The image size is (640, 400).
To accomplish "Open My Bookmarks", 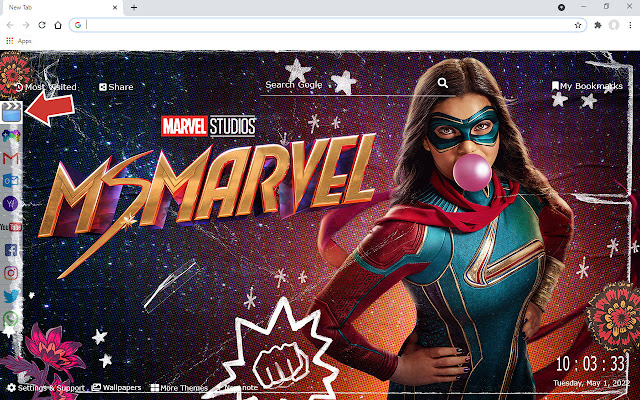I will (x=587, y=86).
